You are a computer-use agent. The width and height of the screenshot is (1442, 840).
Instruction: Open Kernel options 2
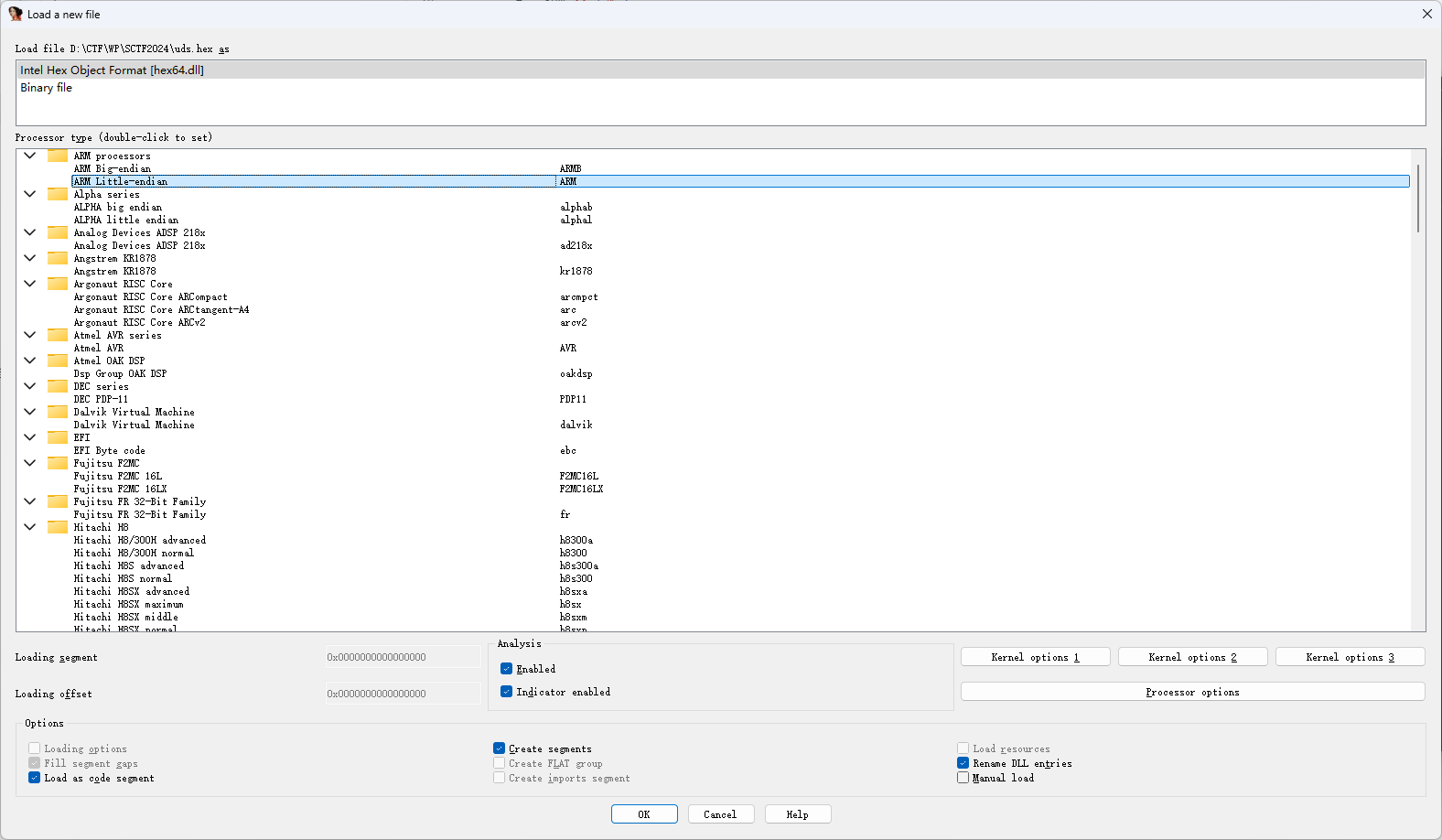tap(1193, 657)
